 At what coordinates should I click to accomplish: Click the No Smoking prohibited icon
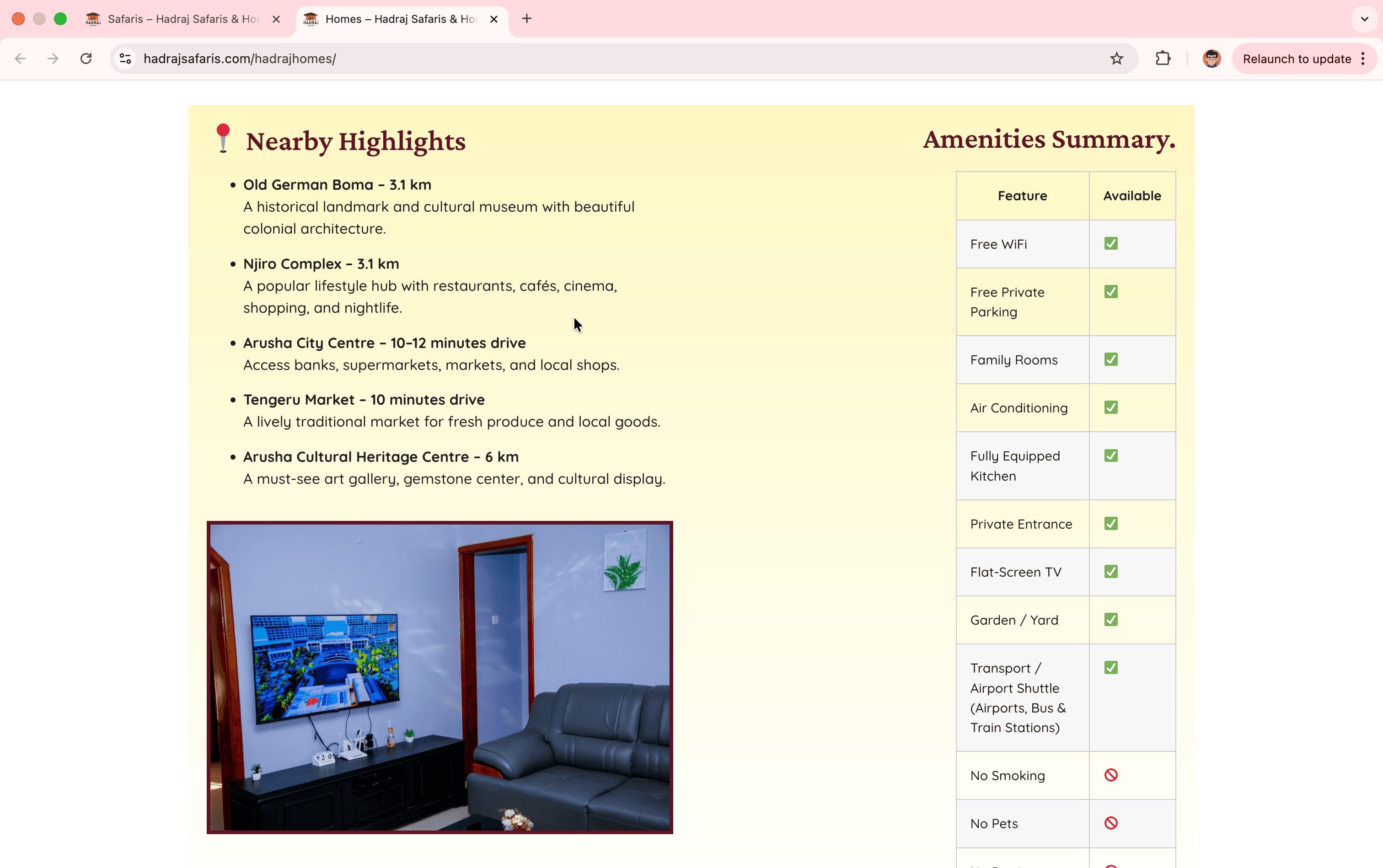[x=1111, y=775]
